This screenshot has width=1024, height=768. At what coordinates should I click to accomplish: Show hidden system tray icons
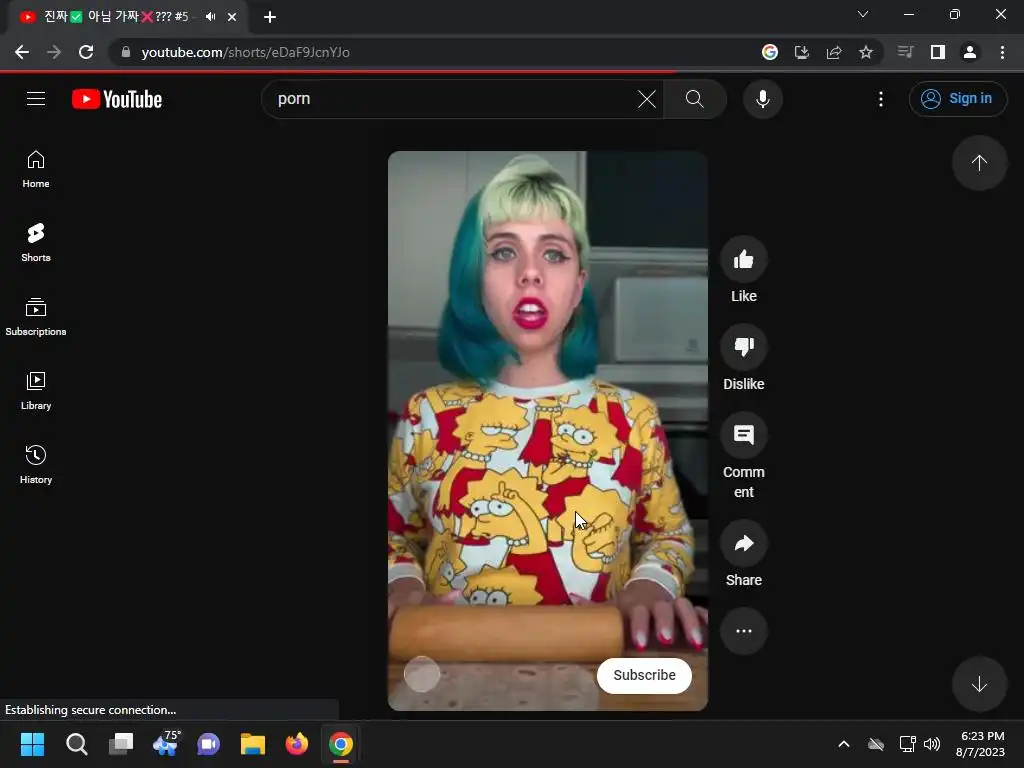[844, 744]
